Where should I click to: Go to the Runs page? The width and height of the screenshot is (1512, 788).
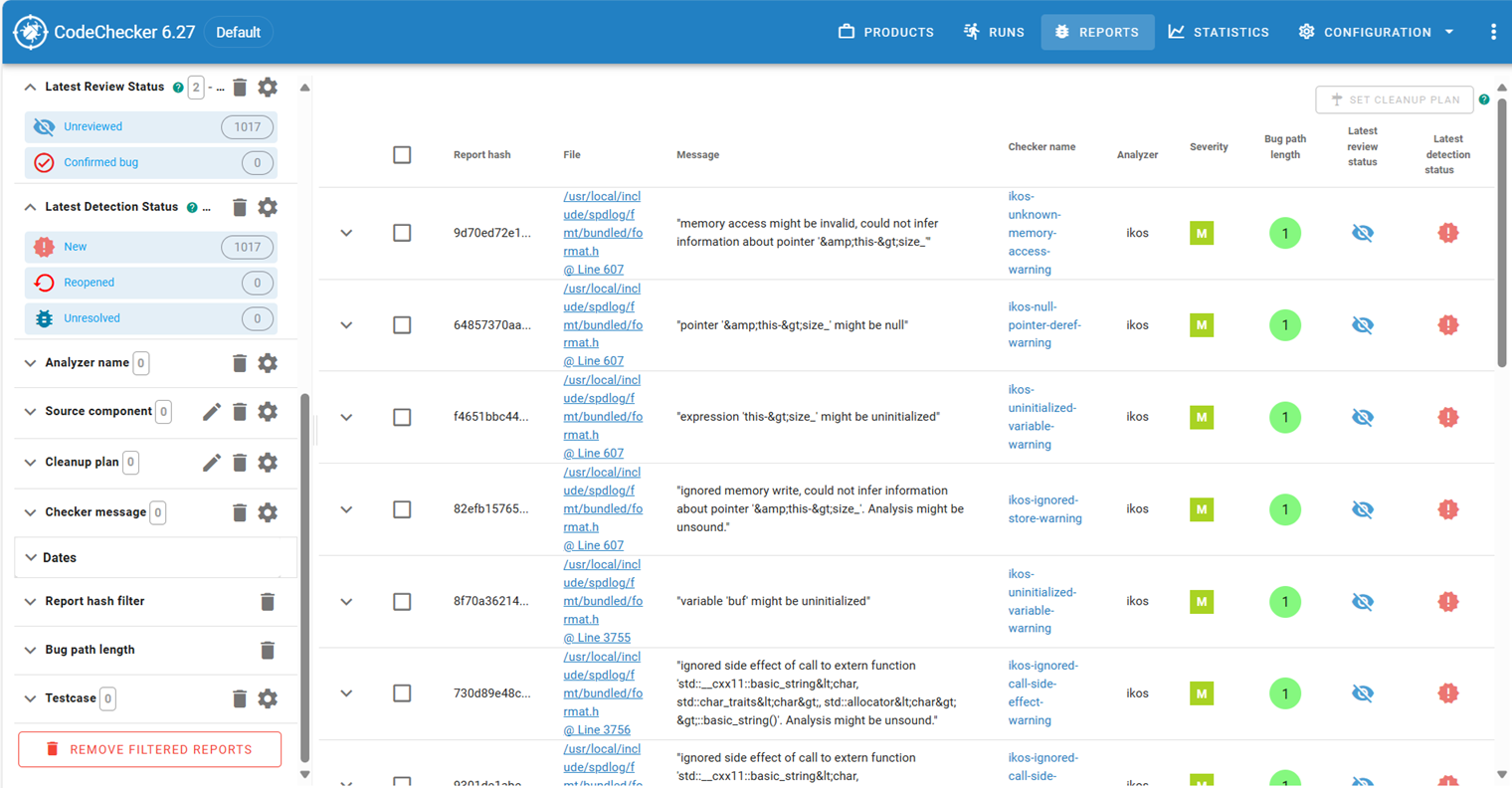(x=994, y=32)
